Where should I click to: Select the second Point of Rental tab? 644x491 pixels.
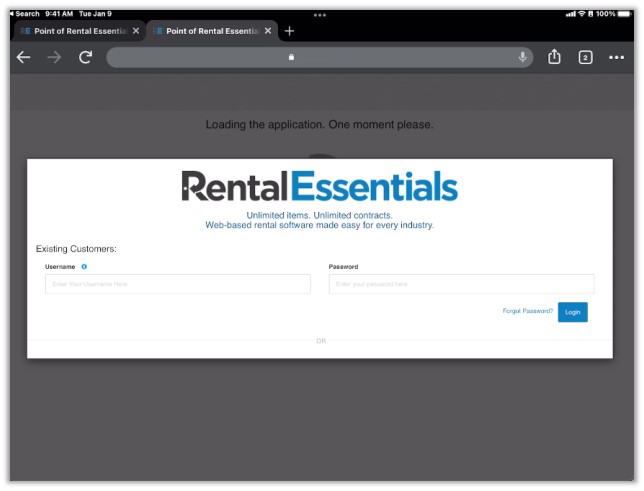point(204,31)
